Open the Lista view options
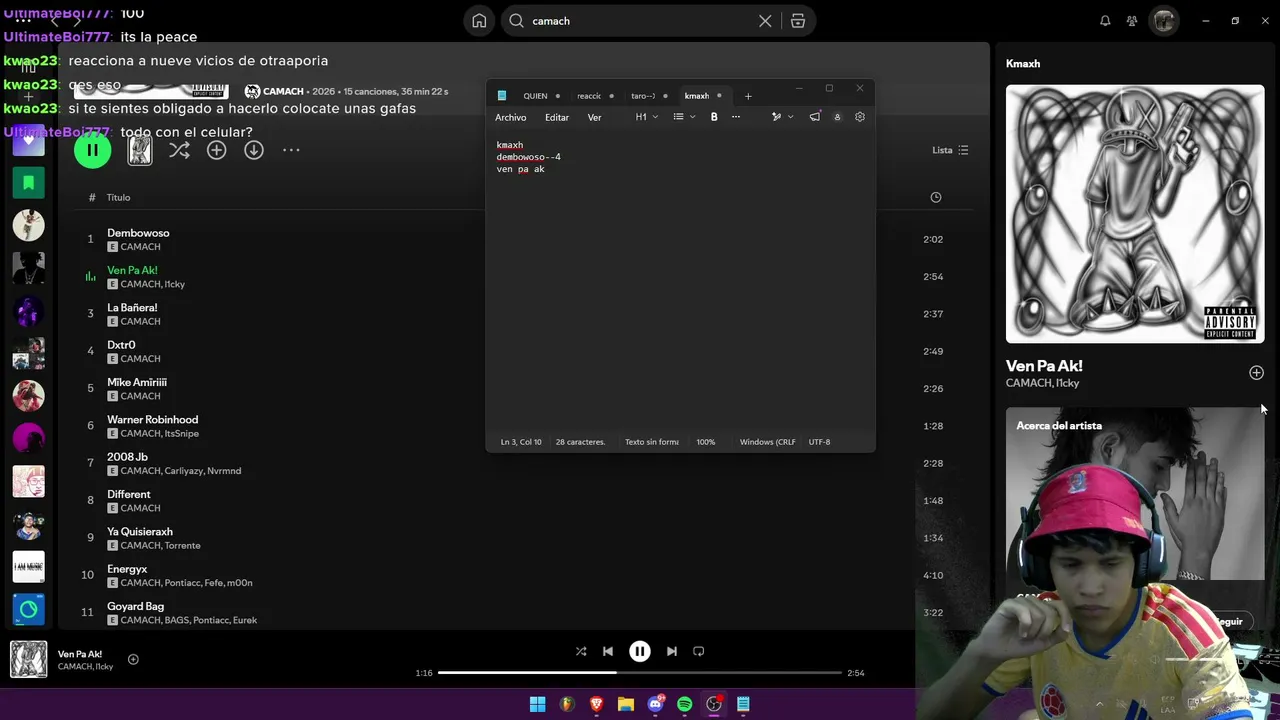This screenshot has width=1280, height=720. click(x=950, y=150)
